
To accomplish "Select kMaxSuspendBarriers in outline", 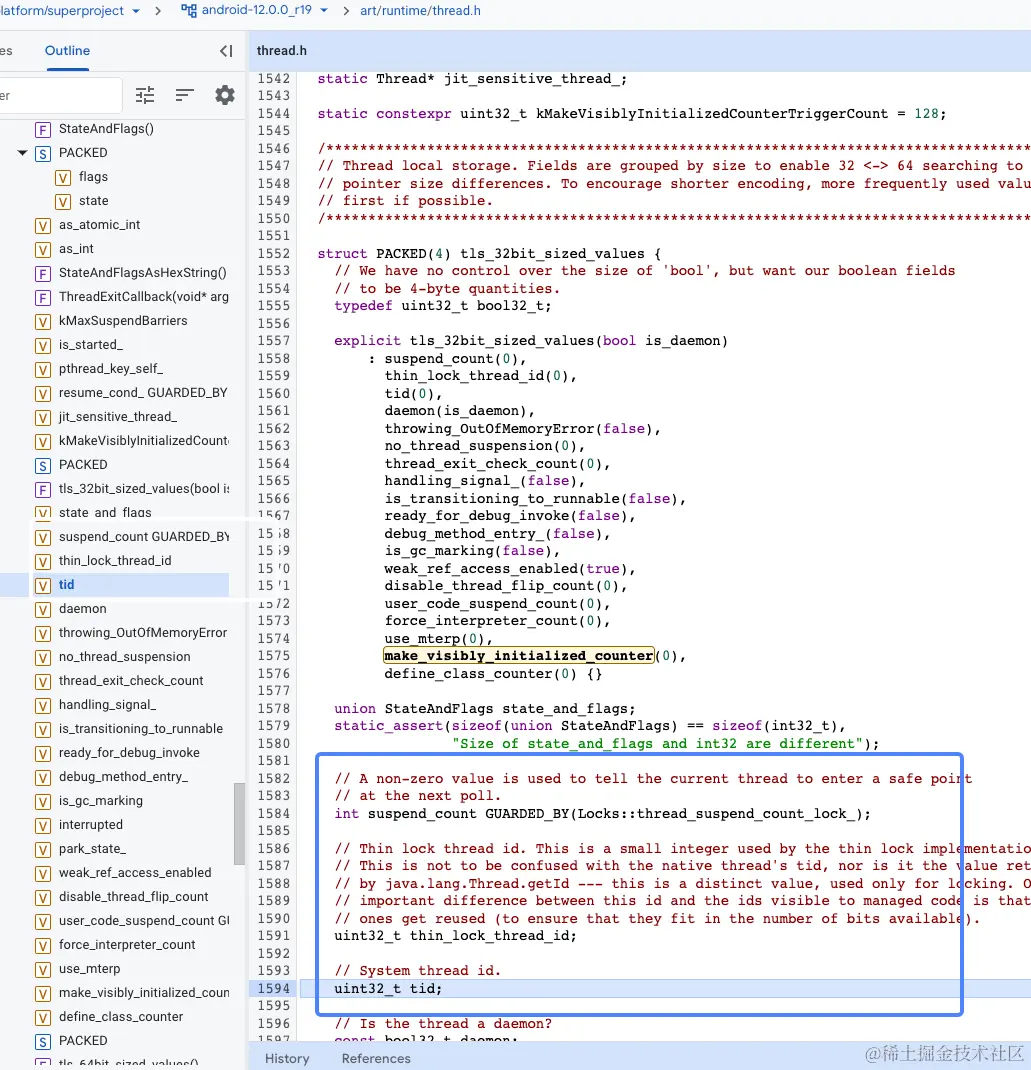I will (x=123, y=321).
